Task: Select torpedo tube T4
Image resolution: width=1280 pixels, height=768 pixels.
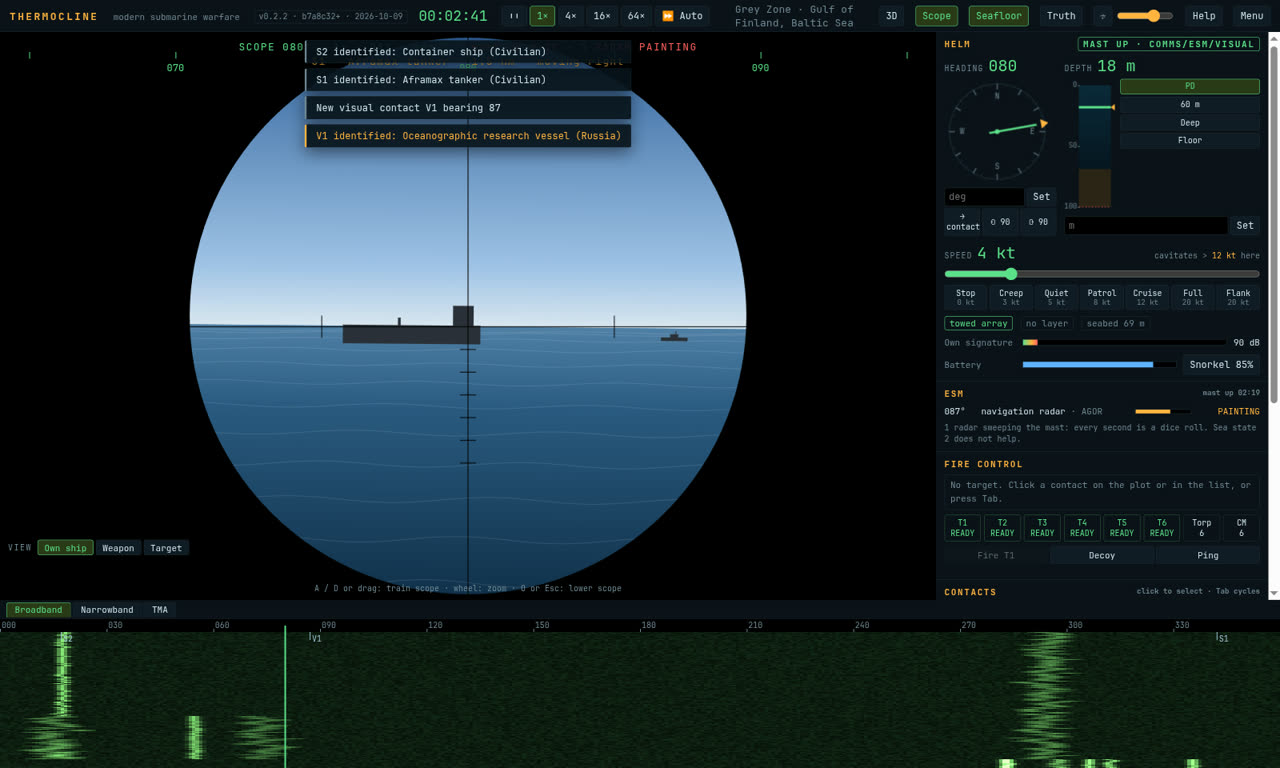Action: [x=1082, y=528]
